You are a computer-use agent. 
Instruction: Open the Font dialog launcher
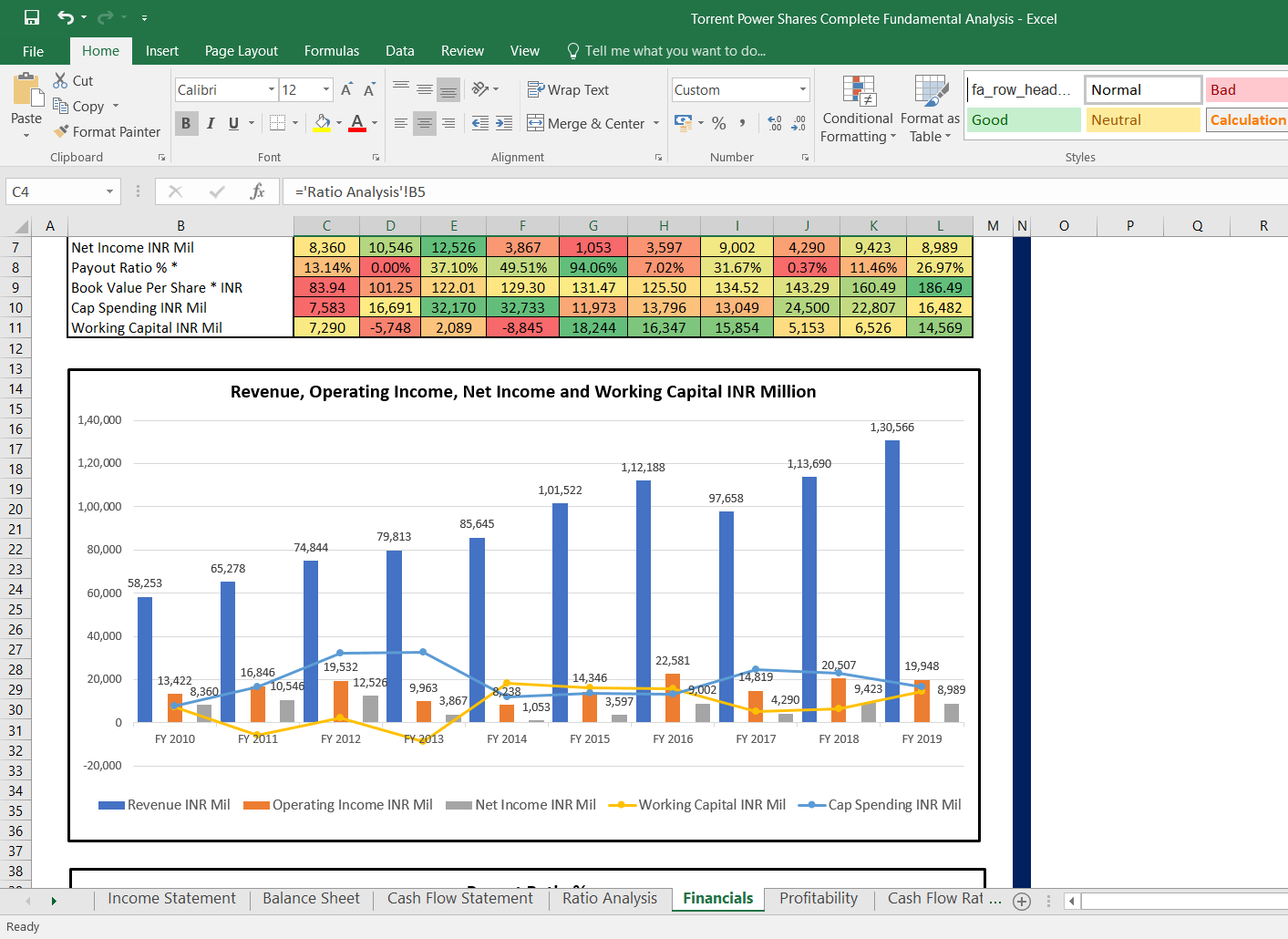click(376, 158)
